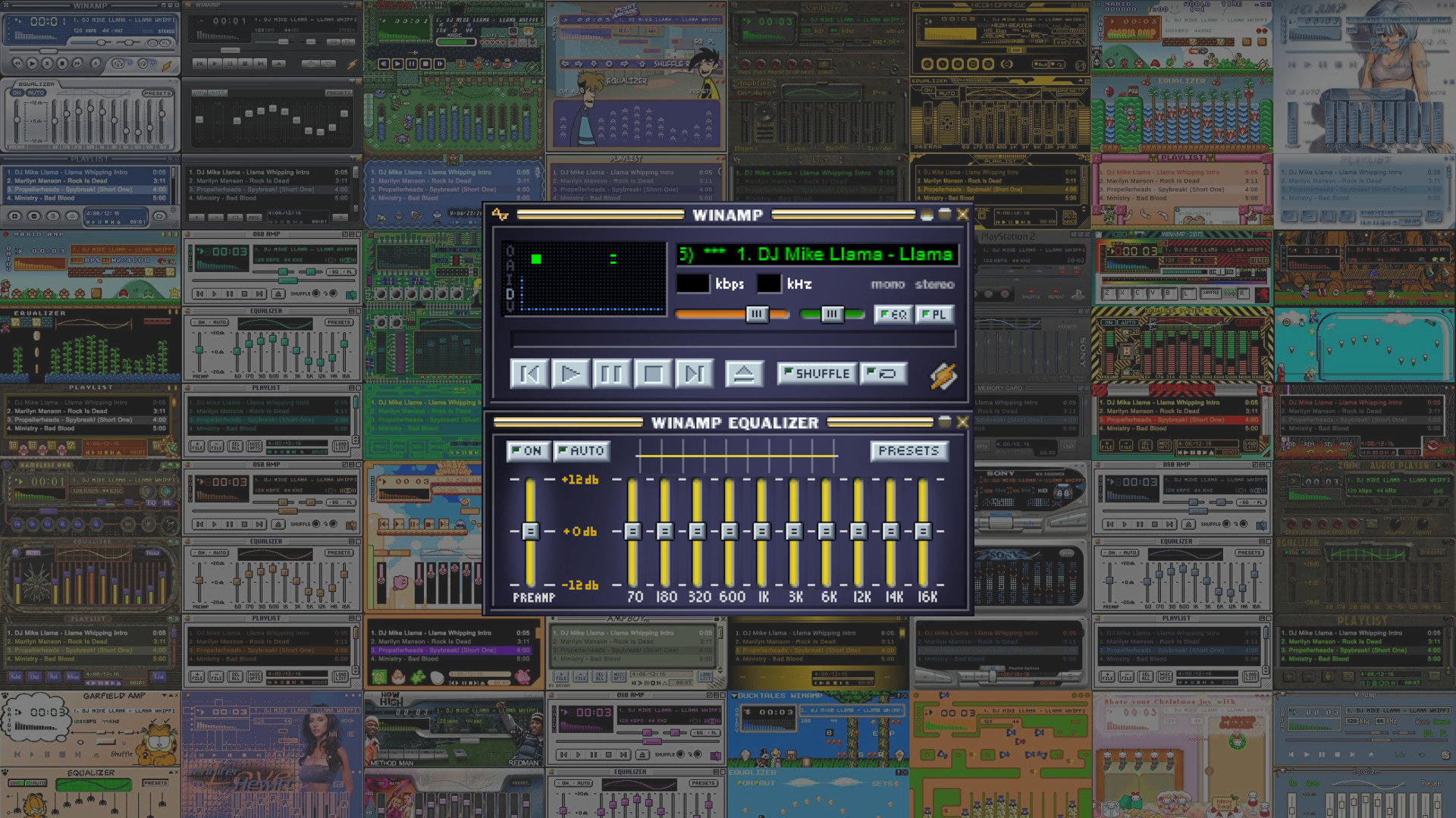The image size is (1456, 818).
Task: Open files with the Eject button
Action: click(744, 374)
